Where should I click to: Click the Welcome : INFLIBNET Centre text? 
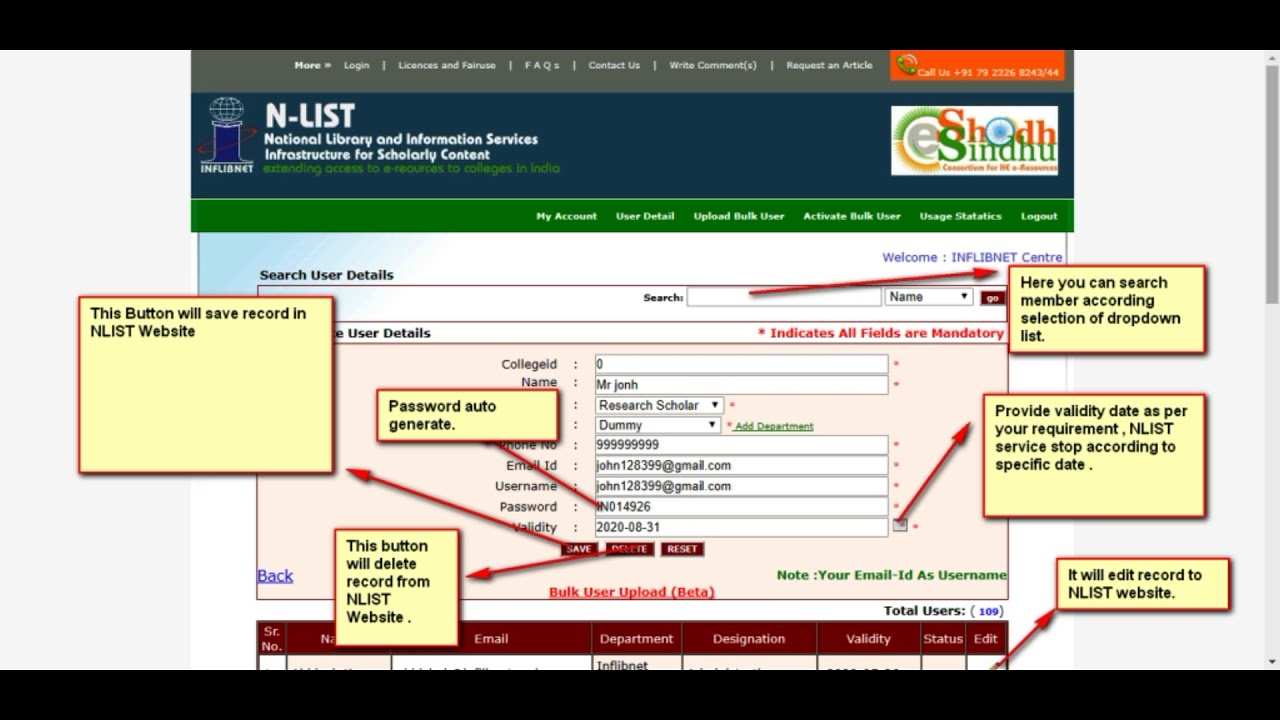pyautogui.click(x=972, y=257)
